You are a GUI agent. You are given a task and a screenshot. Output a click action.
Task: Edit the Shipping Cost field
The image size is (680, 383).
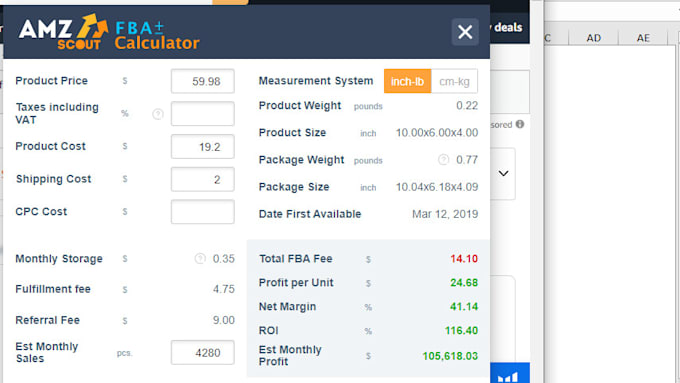tap(203, 179)
